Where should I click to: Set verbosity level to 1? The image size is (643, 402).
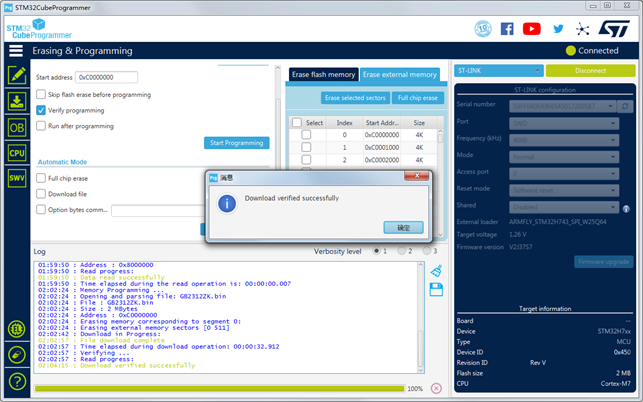pyautogui.click(x=376, y=251)
